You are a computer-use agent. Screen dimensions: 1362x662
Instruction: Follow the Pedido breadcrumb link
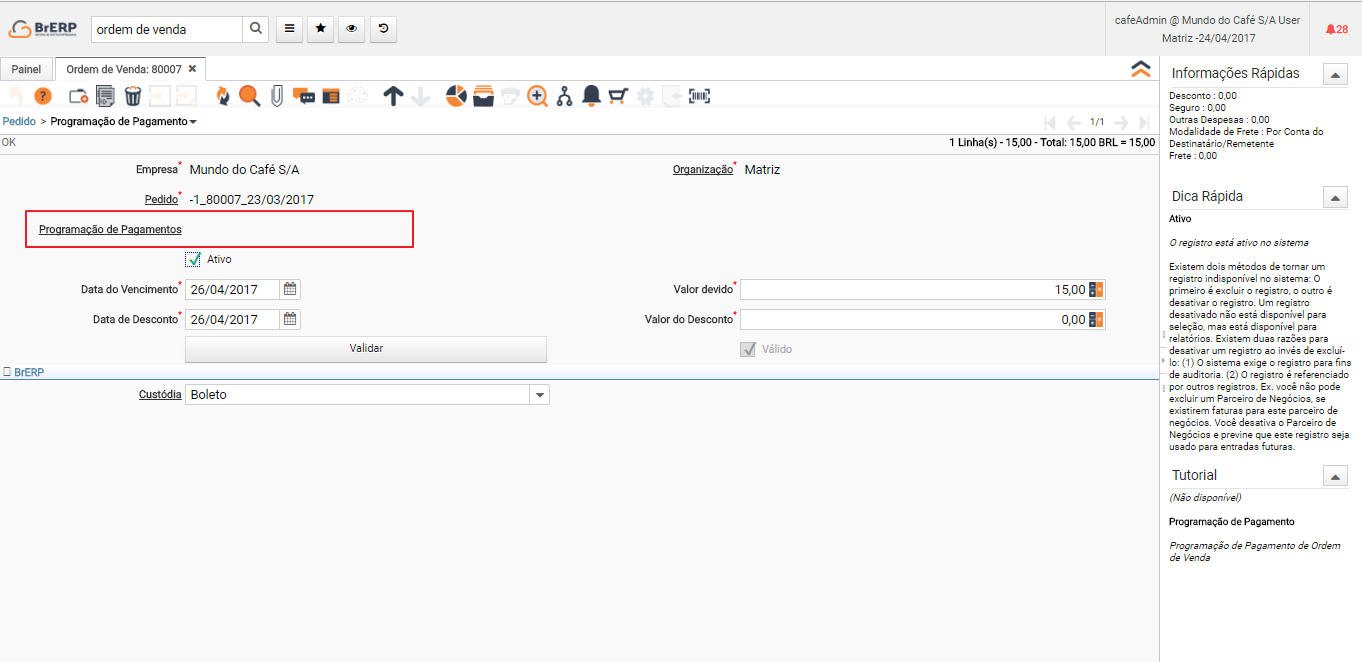[x=19, y=122]
